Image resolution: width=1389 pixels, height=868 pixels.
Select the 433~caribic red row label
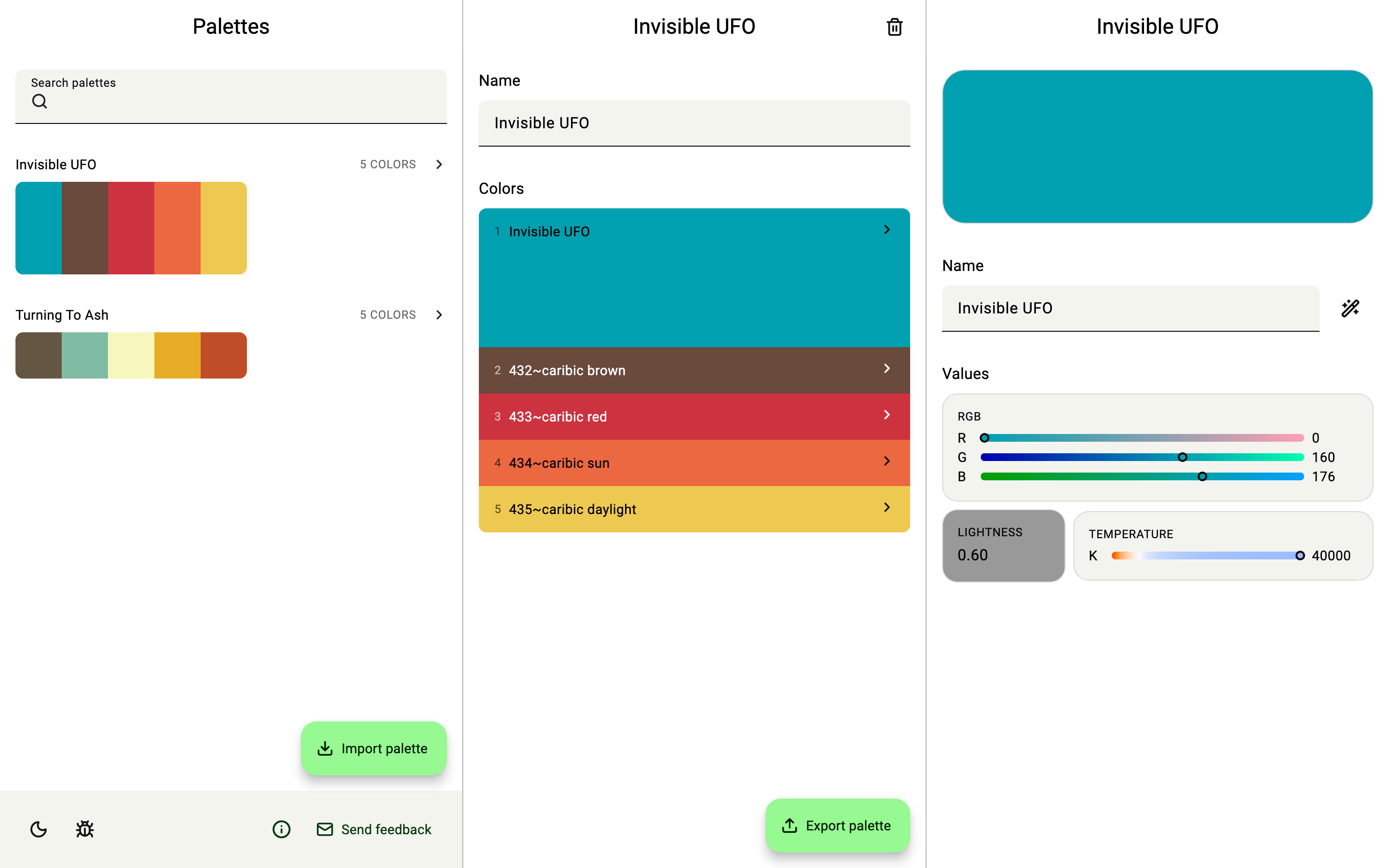pyautogui.click(x=558, y=417)
